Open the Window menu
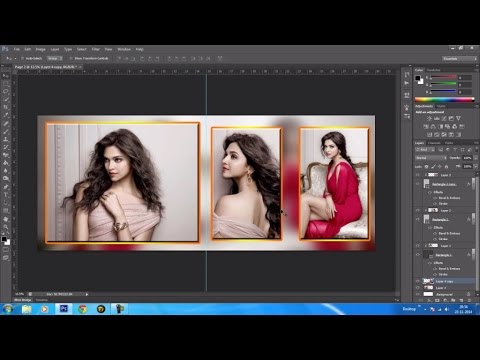Image resolution: width=480 pixels, height=360 pixels. 124,49
